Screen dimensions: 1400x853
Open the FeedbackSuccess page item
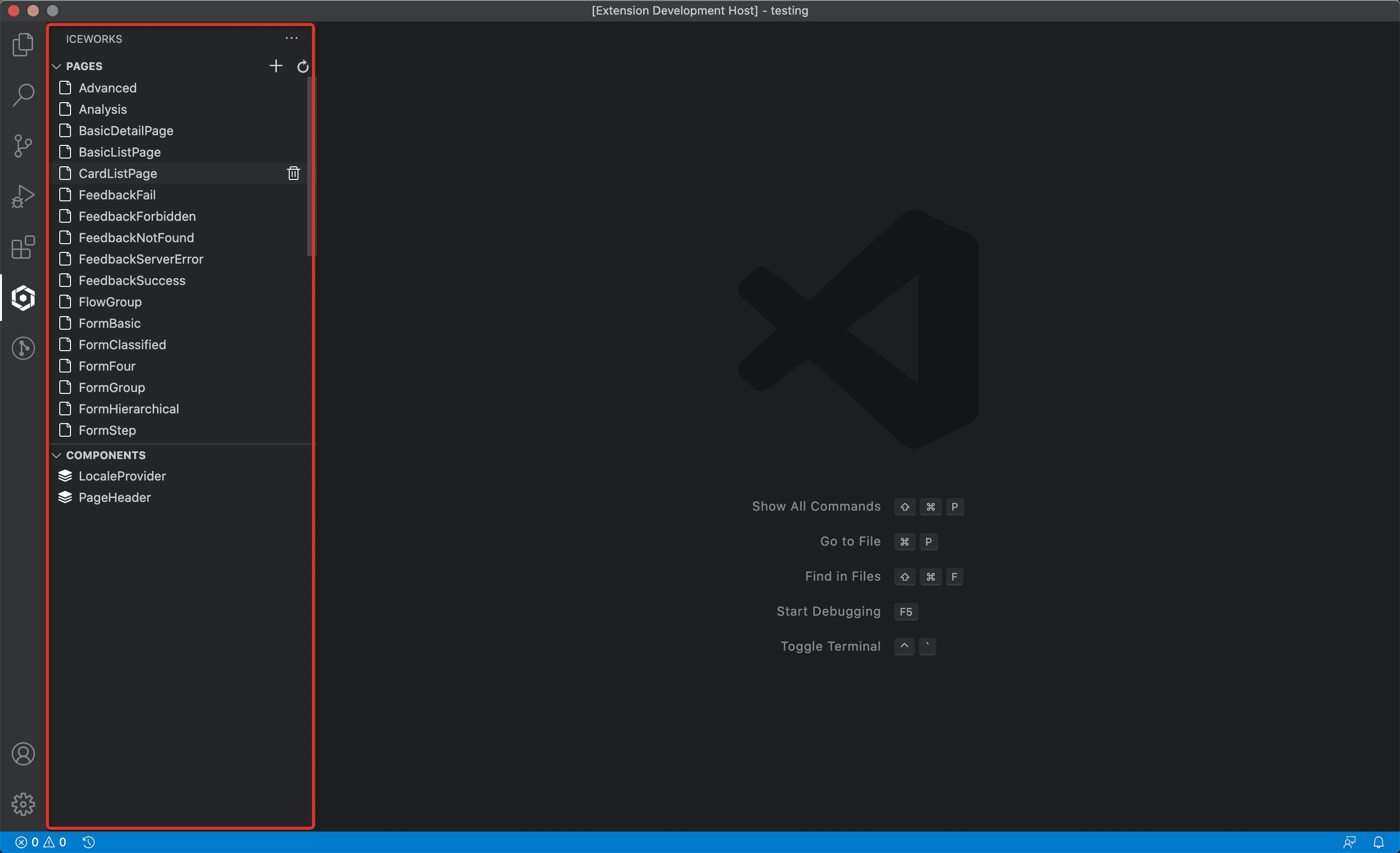(x=132, y=280)
